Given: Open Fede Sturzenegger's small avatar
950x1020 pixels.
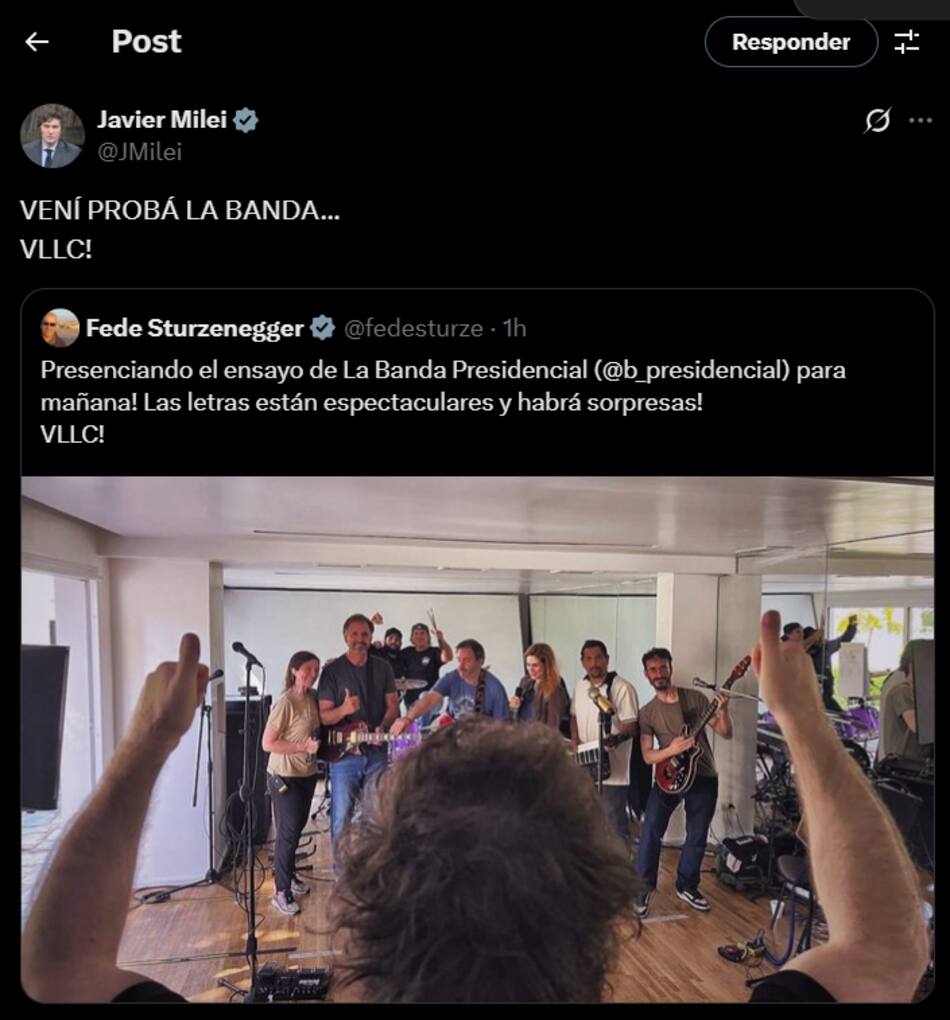Looking at the screenshot, I should [x=60, y=328].
